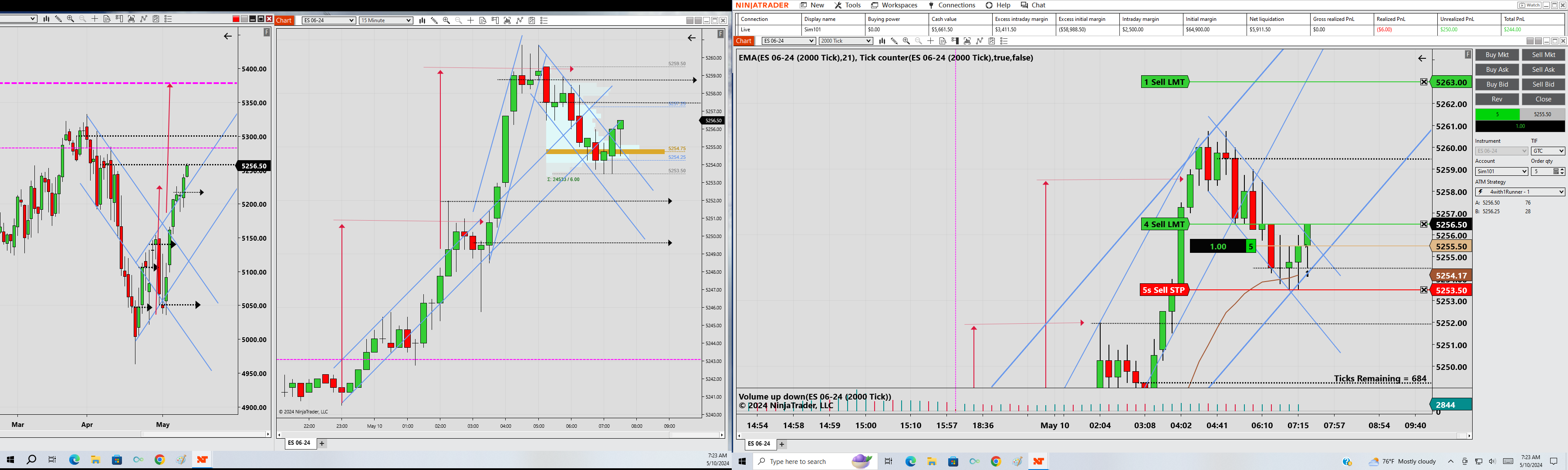Open the order quantity calculator icon
Screen dimensions: 1568x470
[1555, 171]
